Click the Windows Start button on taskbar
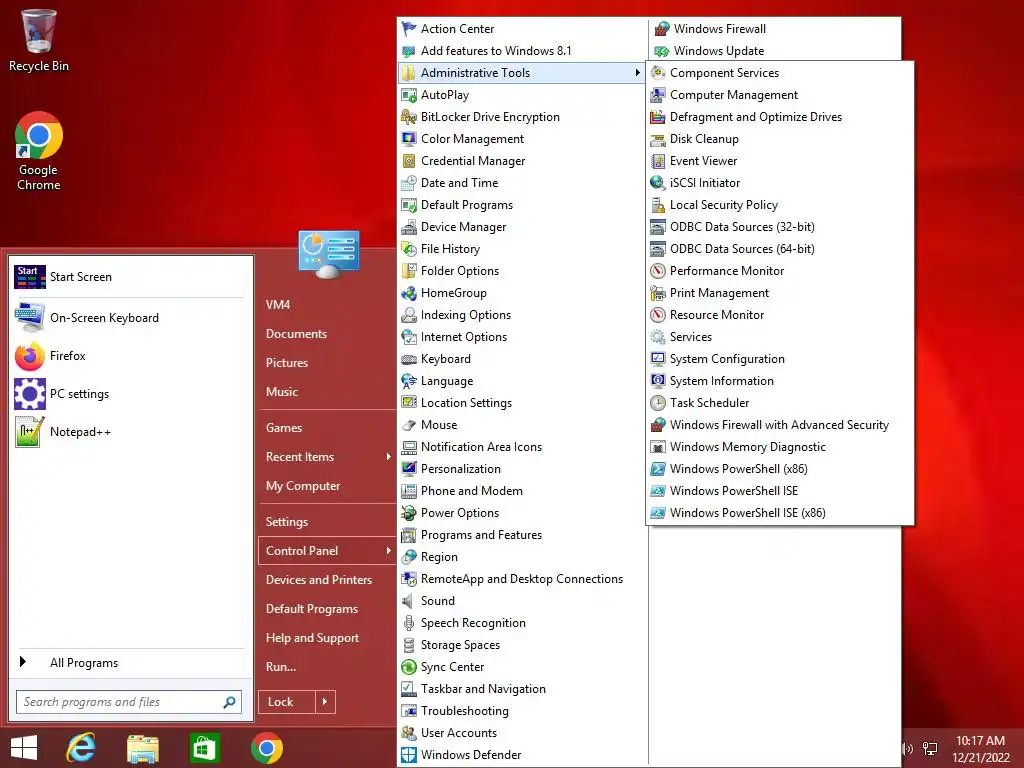 (24, 748)
